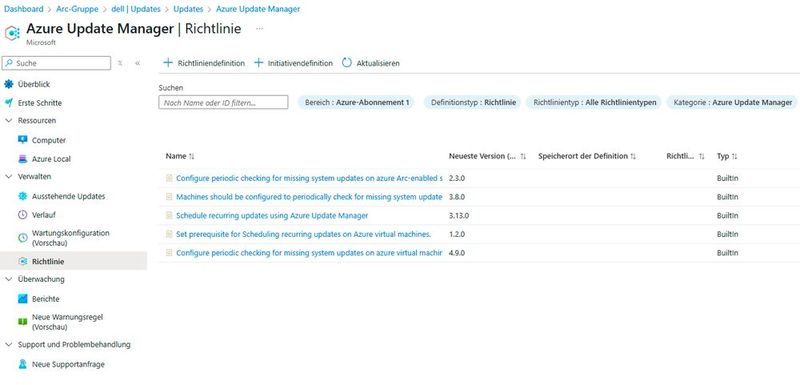Click the document icon of Set prerequisite row
This screenshot has height=385, width=800.
(169, 235)
